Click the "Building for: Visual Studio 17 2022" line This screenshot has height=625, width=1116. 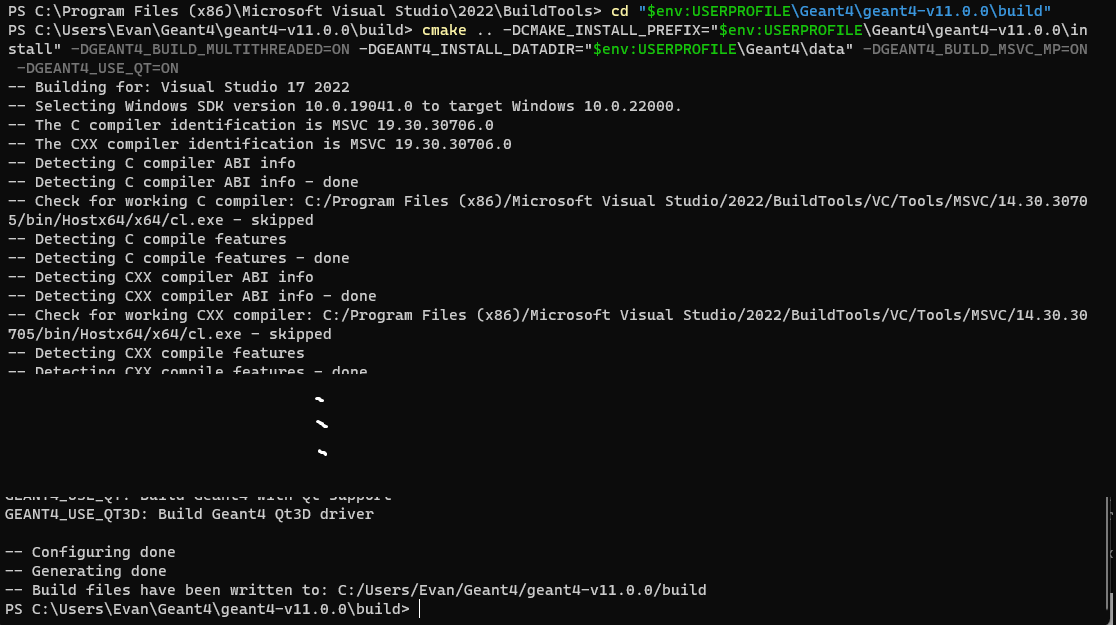pos(178,87)
